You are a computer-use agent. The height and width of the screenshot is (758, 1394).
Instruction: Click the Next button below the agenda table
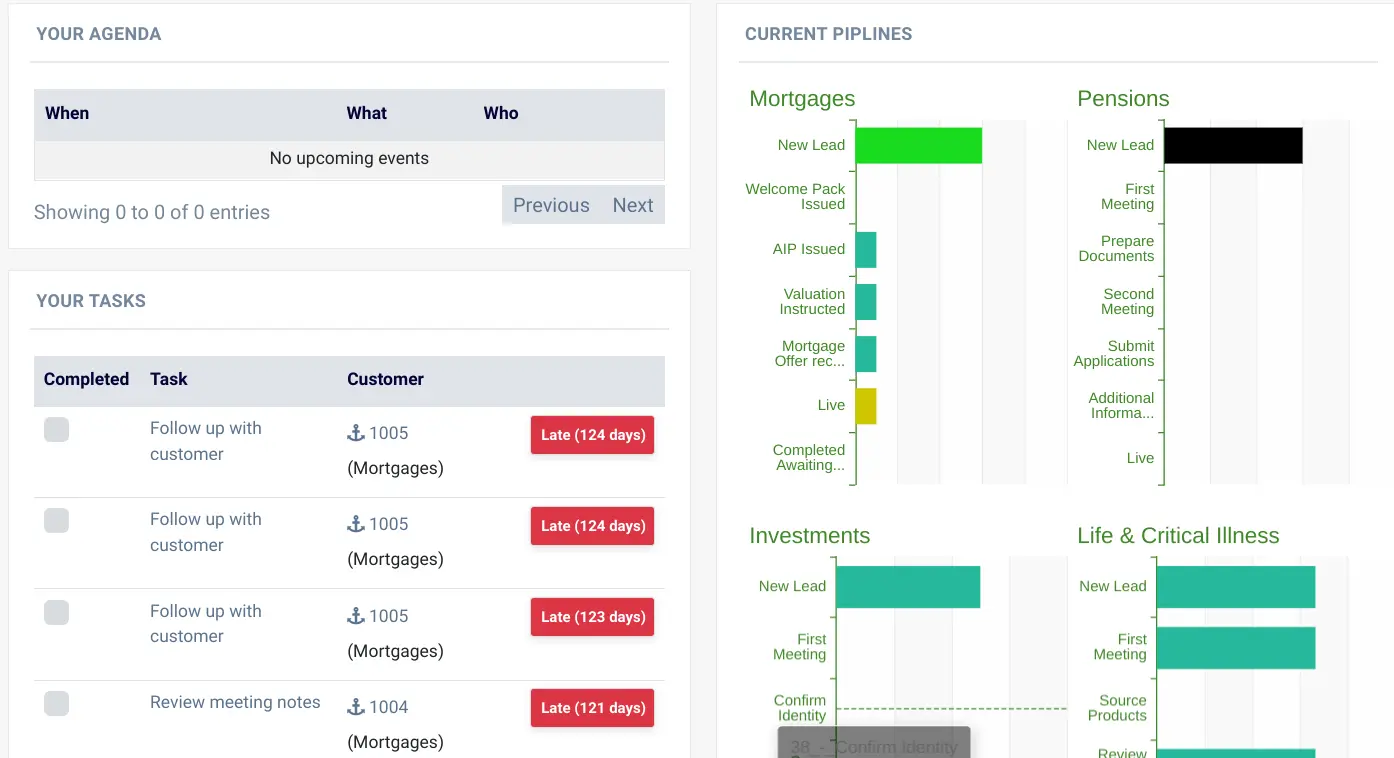coord(633,205)
